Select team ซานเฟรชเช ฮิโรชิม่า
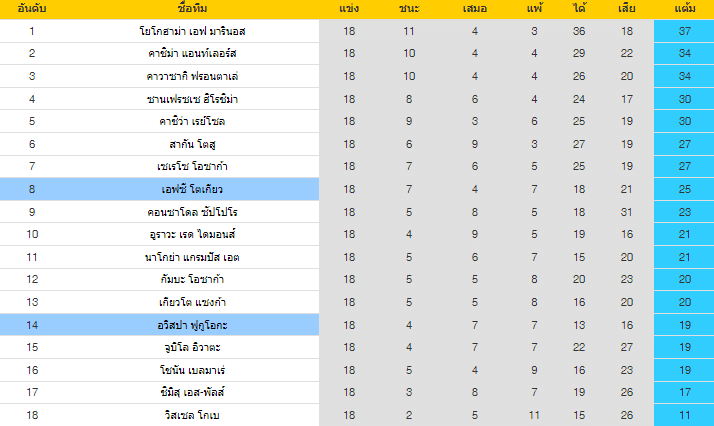Viewport: 714px width, 426px height. click(x=192, y=99)
